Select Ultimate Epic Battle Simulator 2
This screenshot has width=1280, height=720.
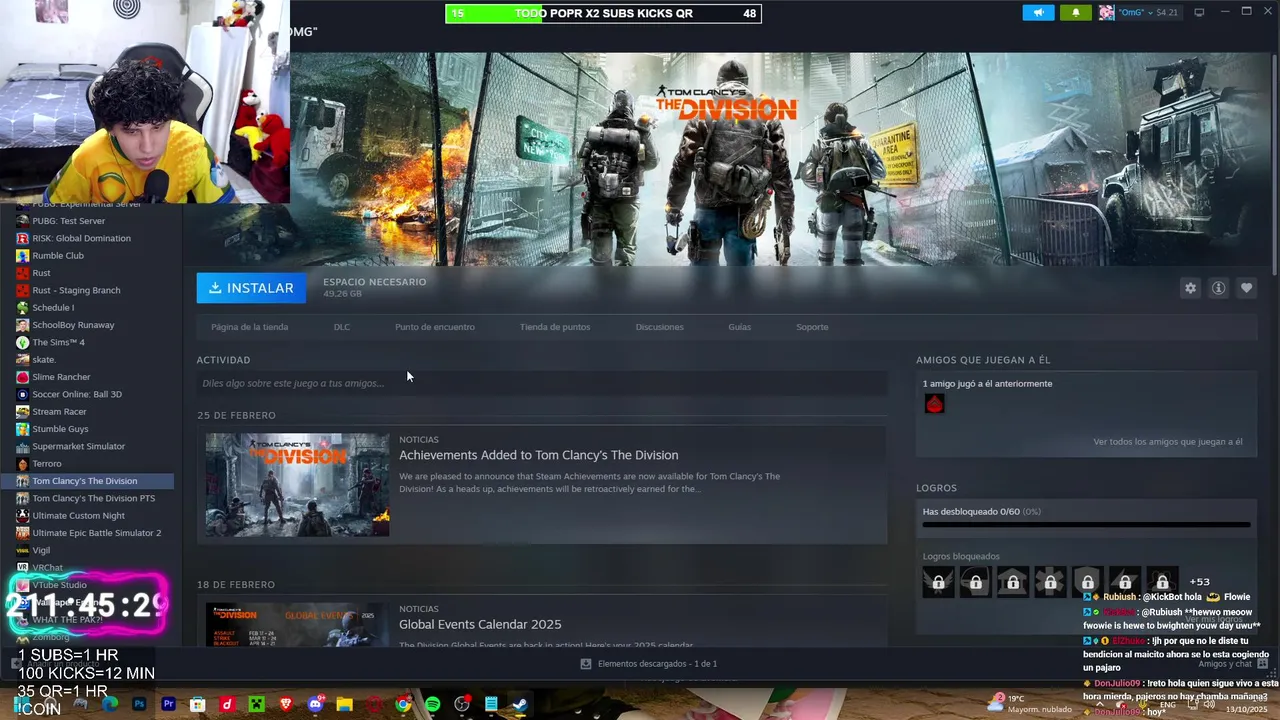coord(96,533)
